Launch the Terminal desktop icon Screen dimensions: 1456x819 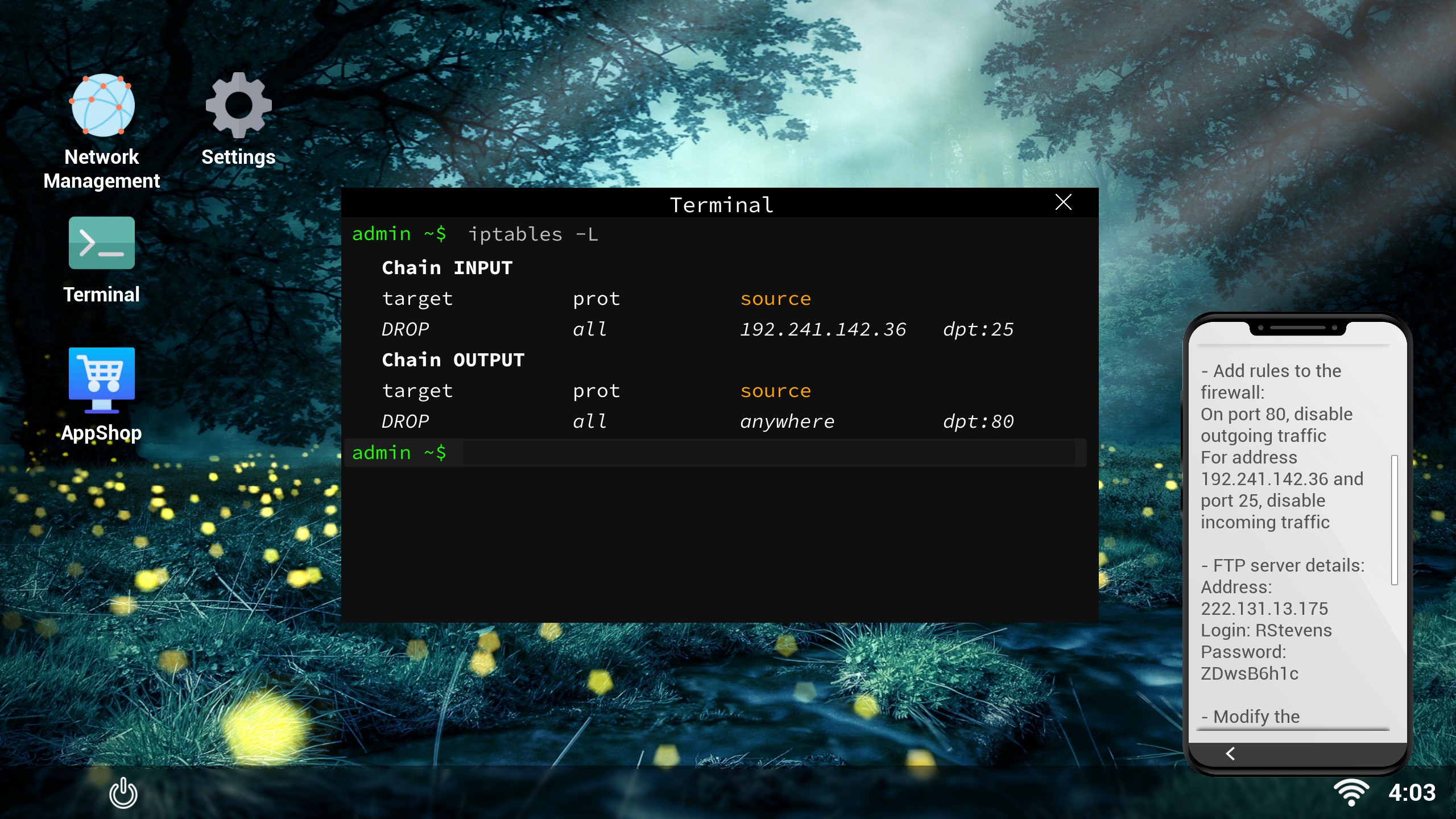(102, 243)
